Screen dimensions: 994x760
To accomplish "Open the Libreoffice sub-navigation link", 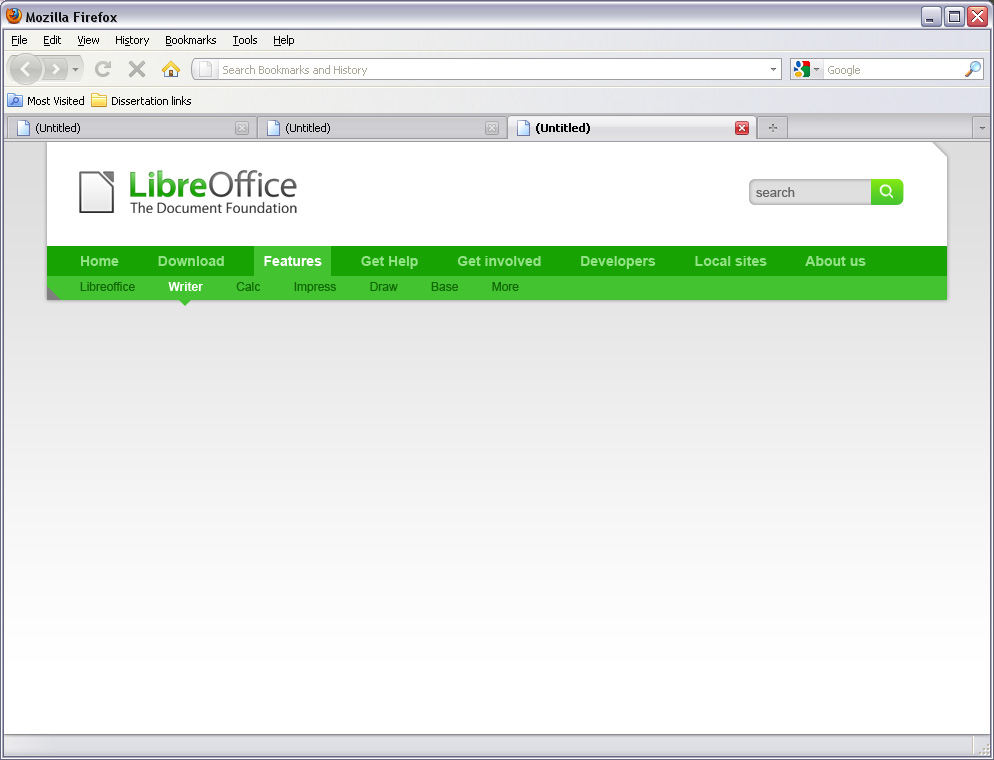I will click(107, 287).
